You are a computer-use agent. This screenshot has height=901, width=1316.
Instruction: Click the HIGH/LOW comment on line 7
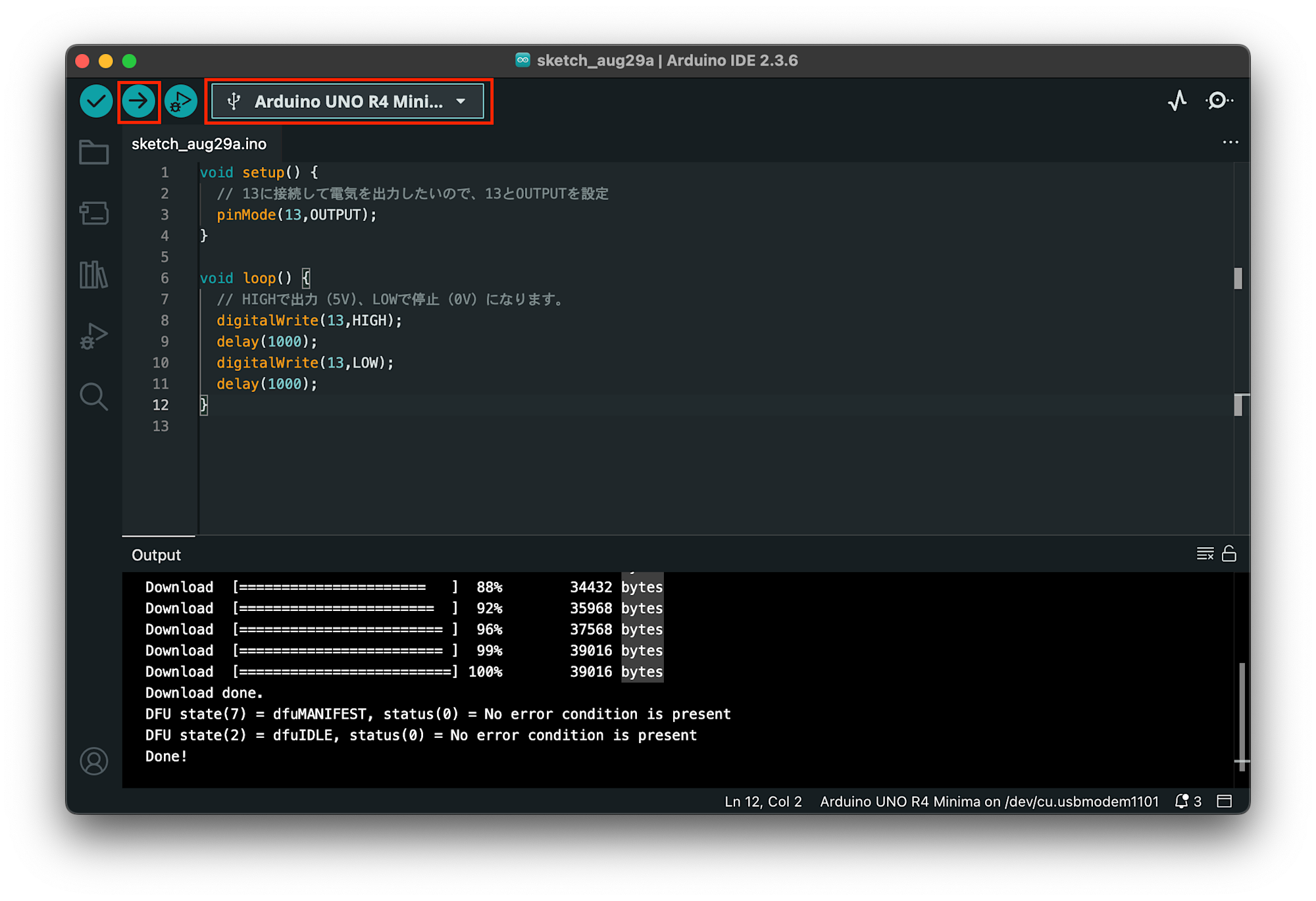pos(391,300)
